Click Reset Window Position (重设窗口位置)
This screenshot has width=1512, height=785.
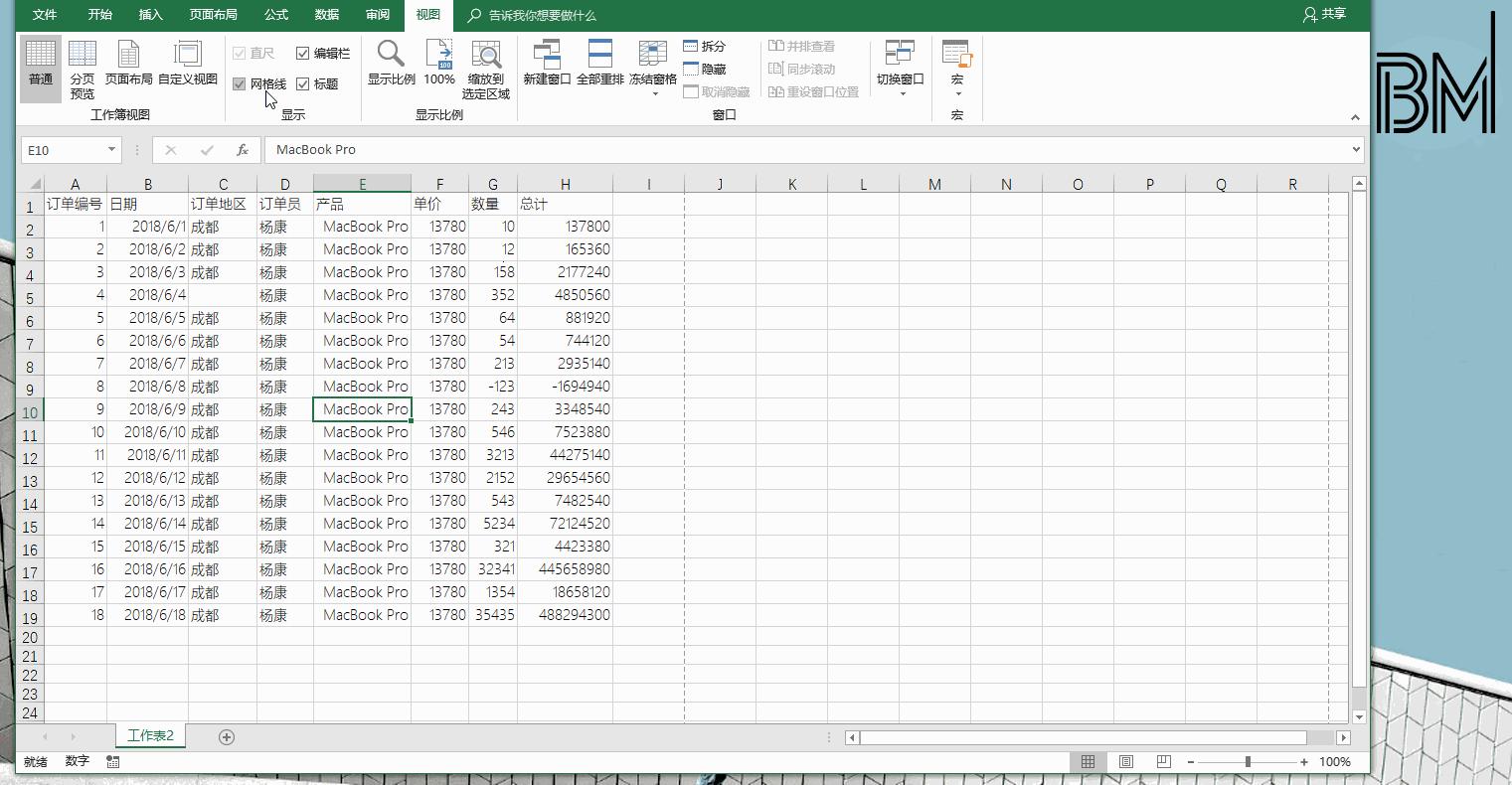tap(813, 91)
